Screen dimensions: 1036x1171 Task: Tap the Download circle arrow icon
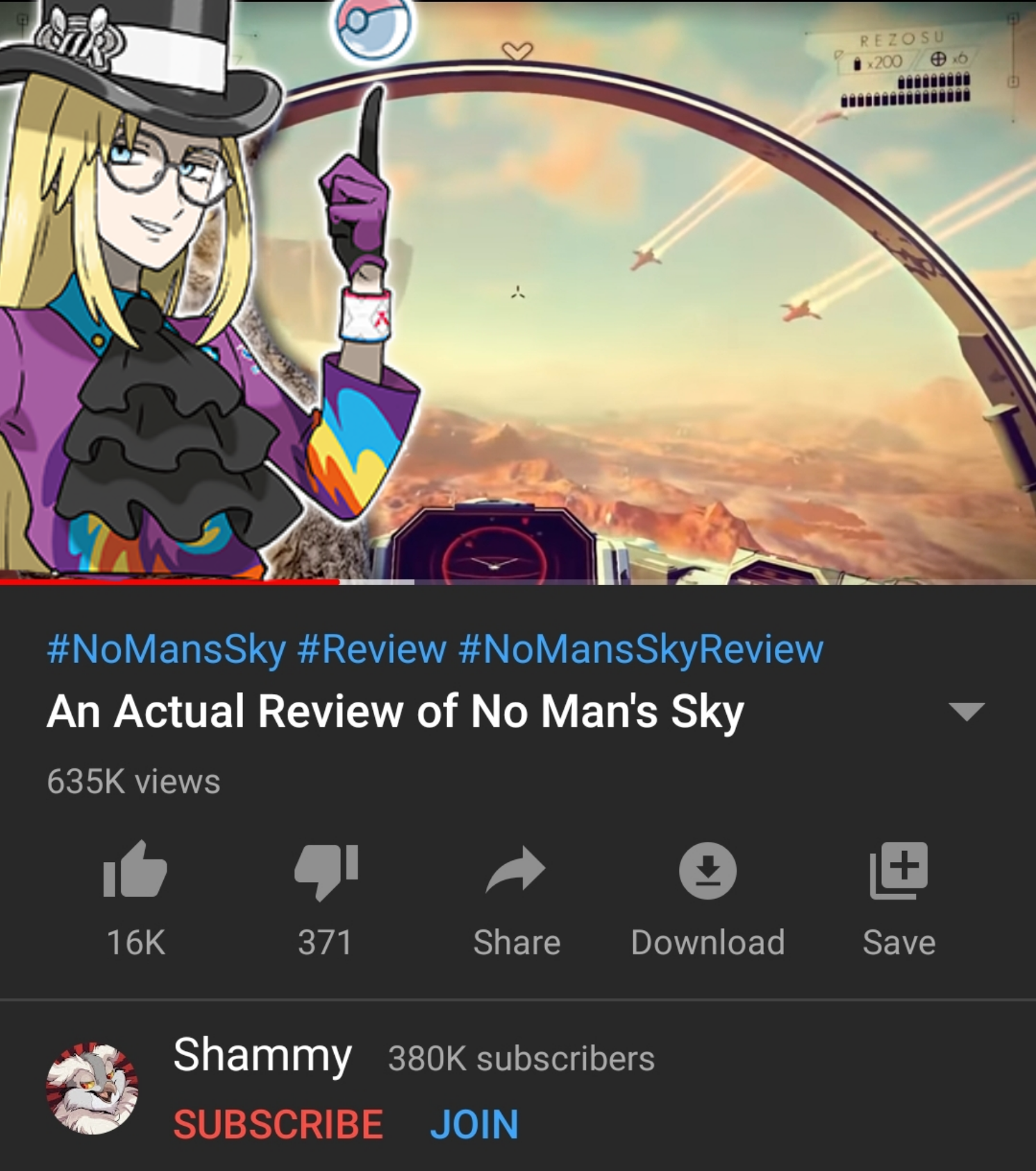pyautogui.click(x=708, y=870)
